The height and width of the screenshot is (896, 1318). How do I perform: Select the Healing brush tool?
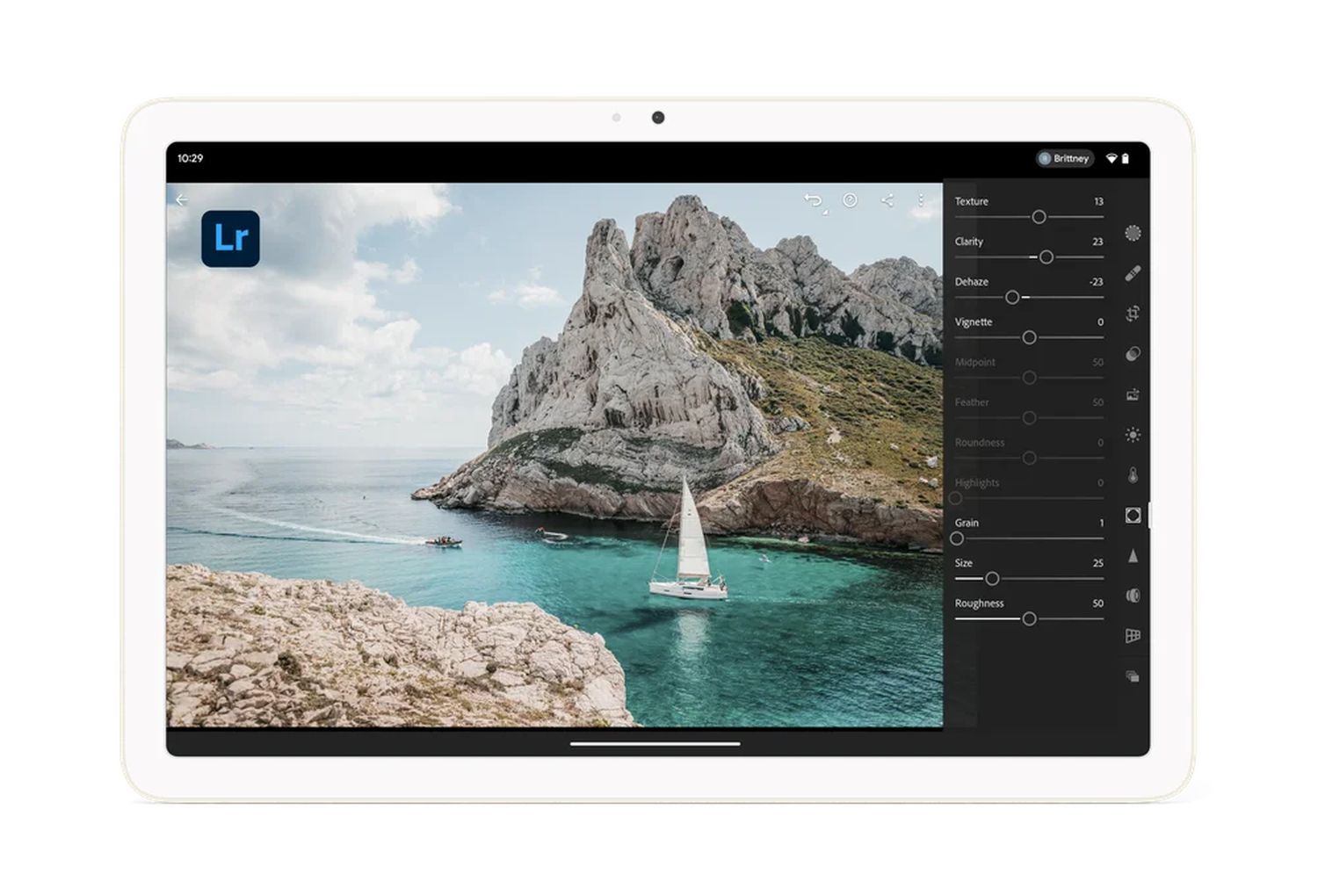1133,273
